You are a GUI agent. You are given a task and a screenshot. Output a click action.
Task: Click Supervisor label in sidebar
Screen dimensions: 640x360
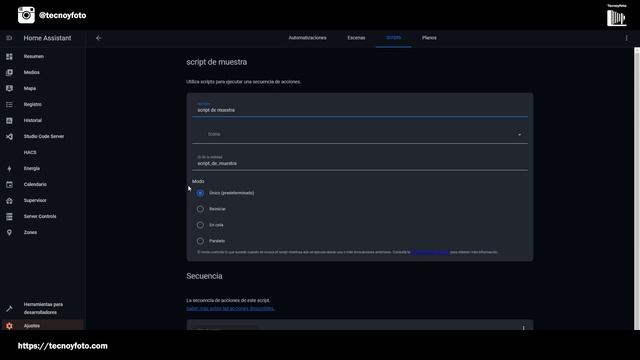tap(35, 200)
